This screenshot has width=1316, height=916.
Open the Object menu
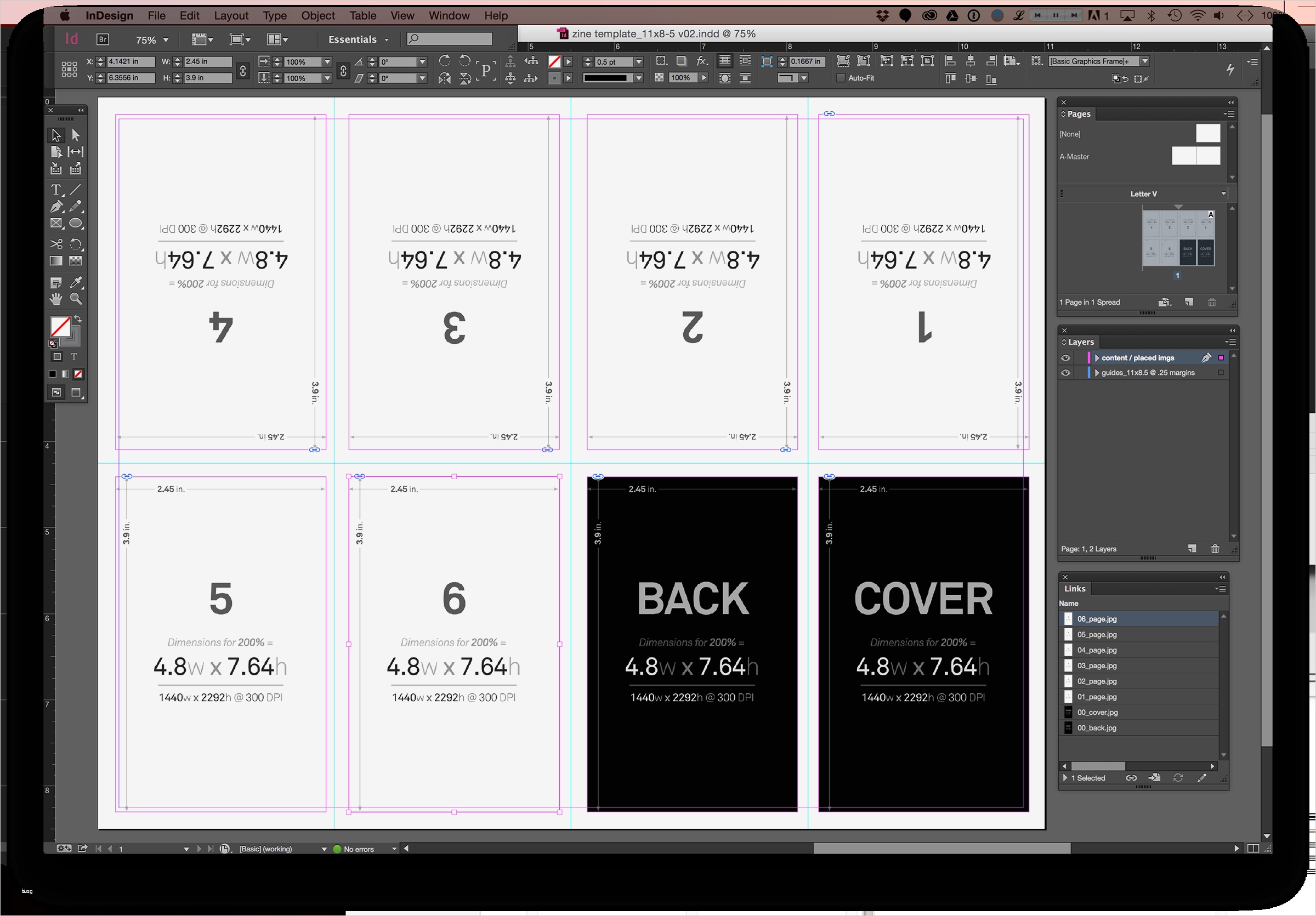pyautogui.click(x=317, y=15)
